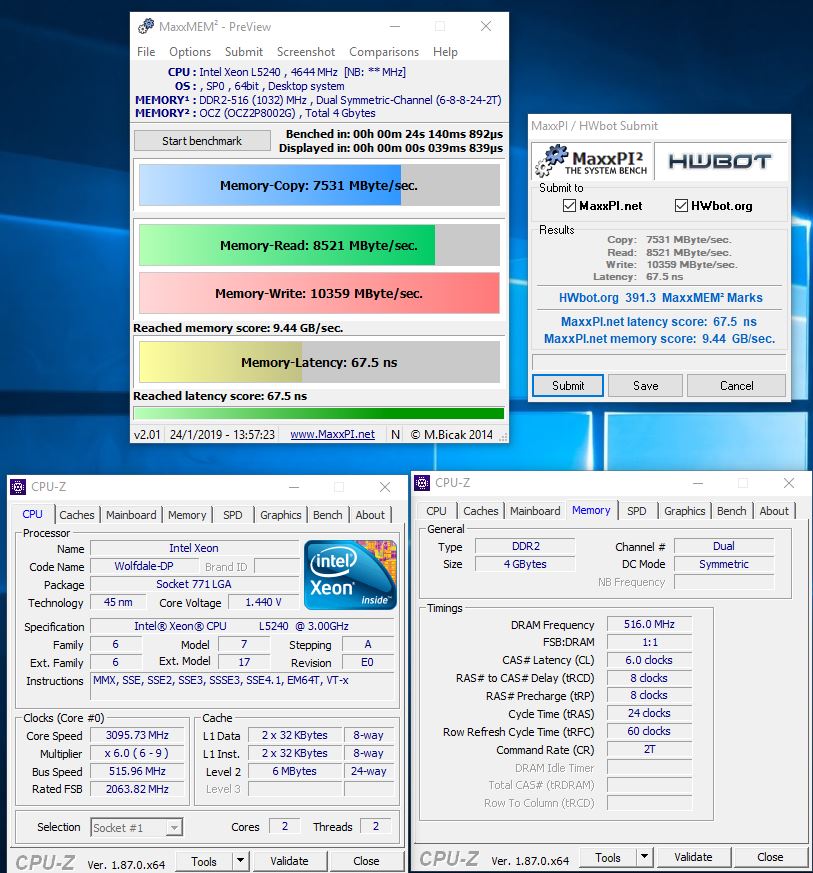Click the CPU-Z chip icon in right window
The image size is (813, 873).
point(422,483)
